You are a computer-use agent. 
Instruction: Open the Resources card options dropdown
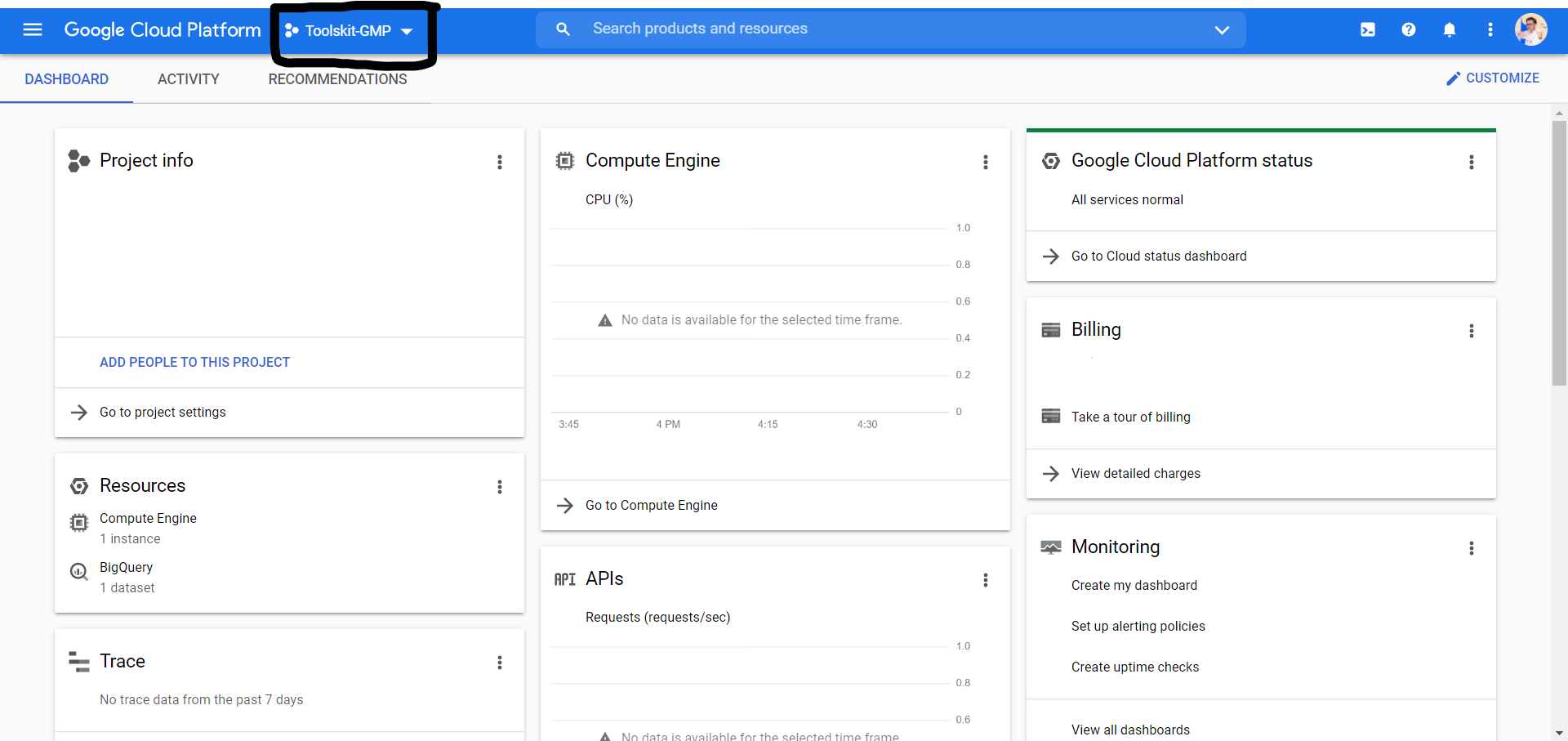500,487
